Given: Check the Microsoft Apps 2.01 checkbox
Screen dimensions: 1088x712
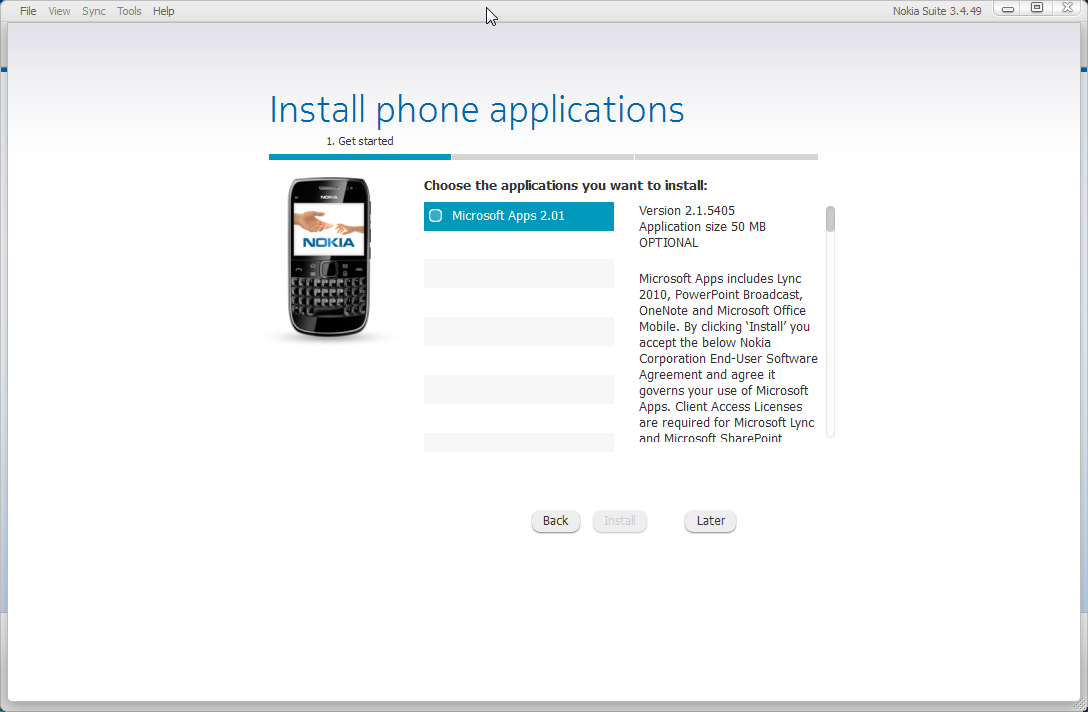Looking at the screenshot, I should pyautogui.click(x=435, y=216).
